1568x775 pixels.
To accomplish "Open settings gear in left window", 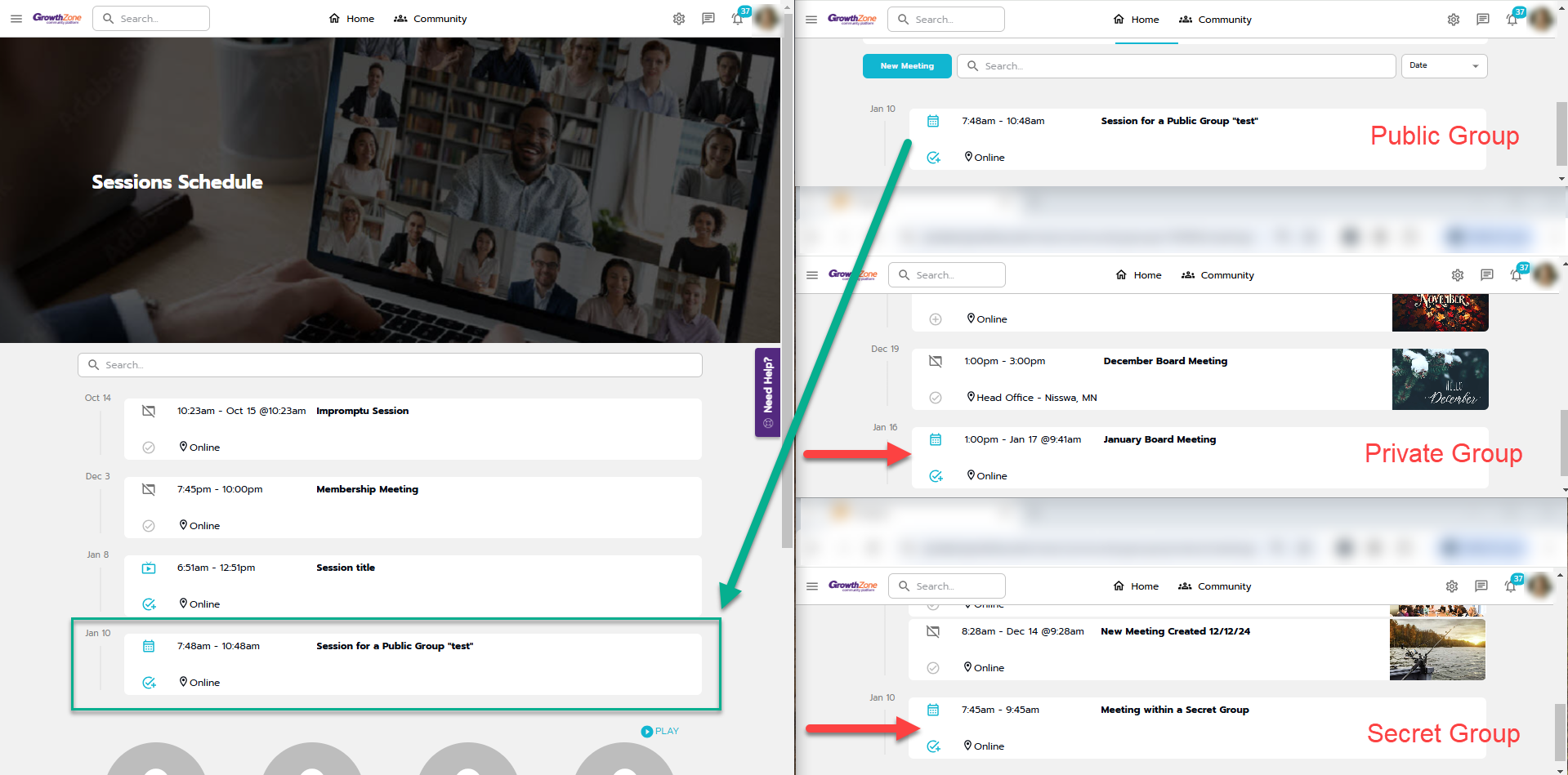I will pos(679,19).
